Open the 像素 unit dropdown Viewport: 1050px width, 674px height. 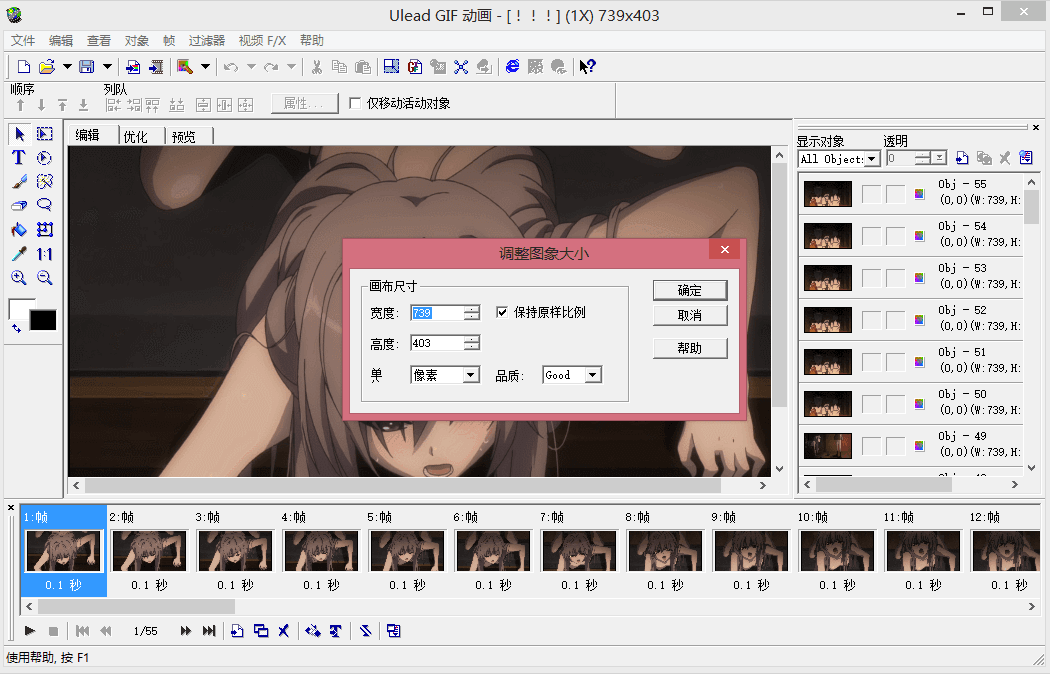[470, 375]
